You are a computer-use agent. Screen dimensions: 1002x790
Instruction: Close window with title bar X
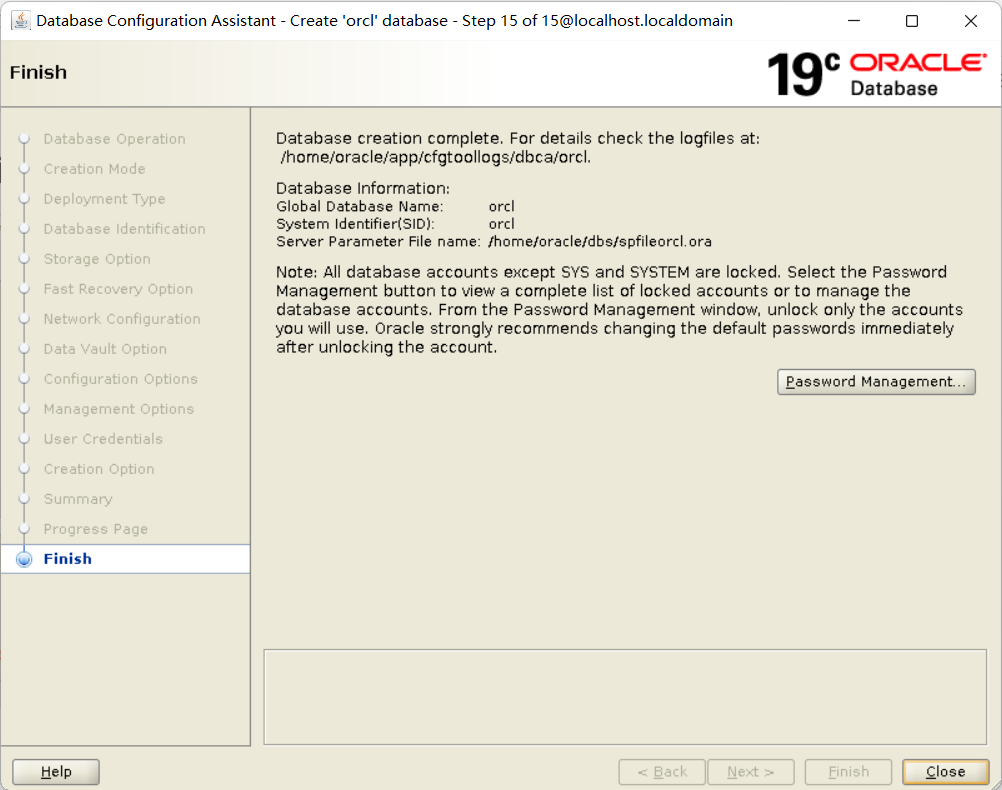point(971,20)
